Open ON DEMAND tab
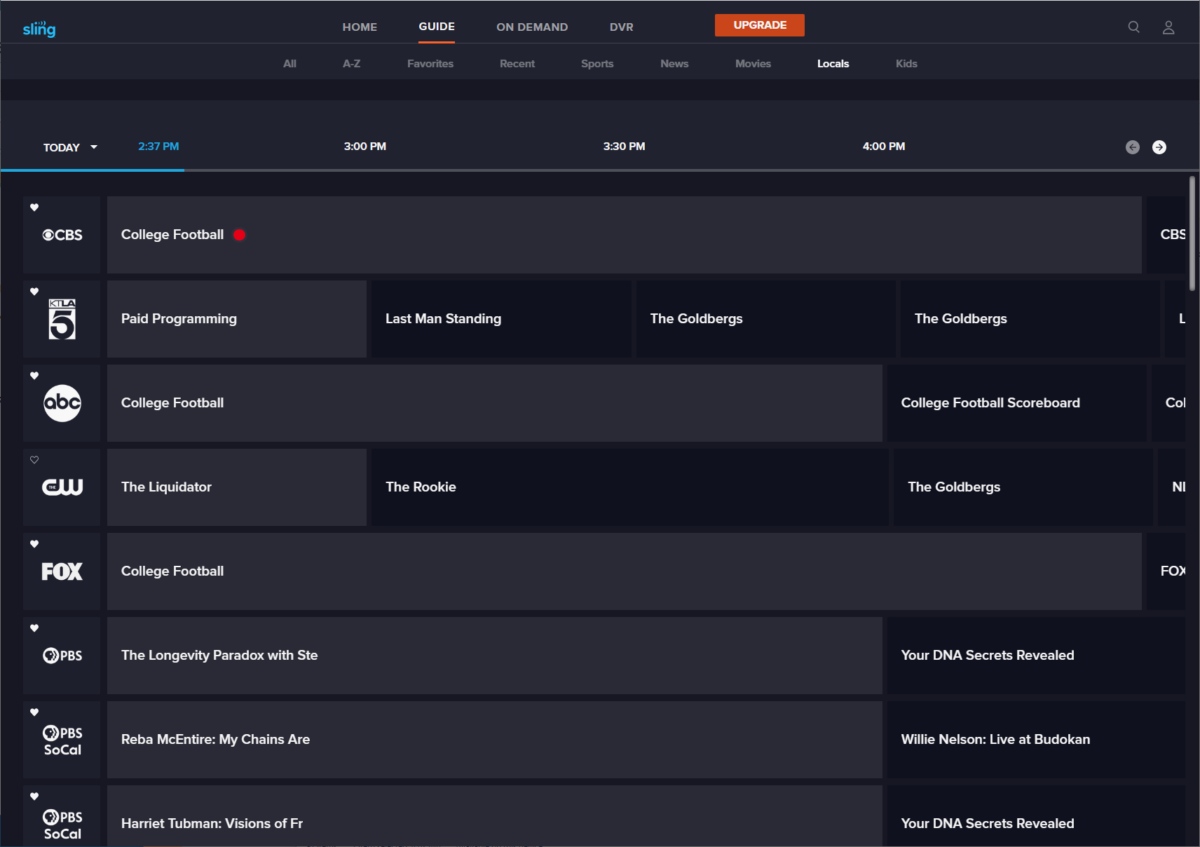Screen dimensions: 1200x847 click(x=532, y=27)
